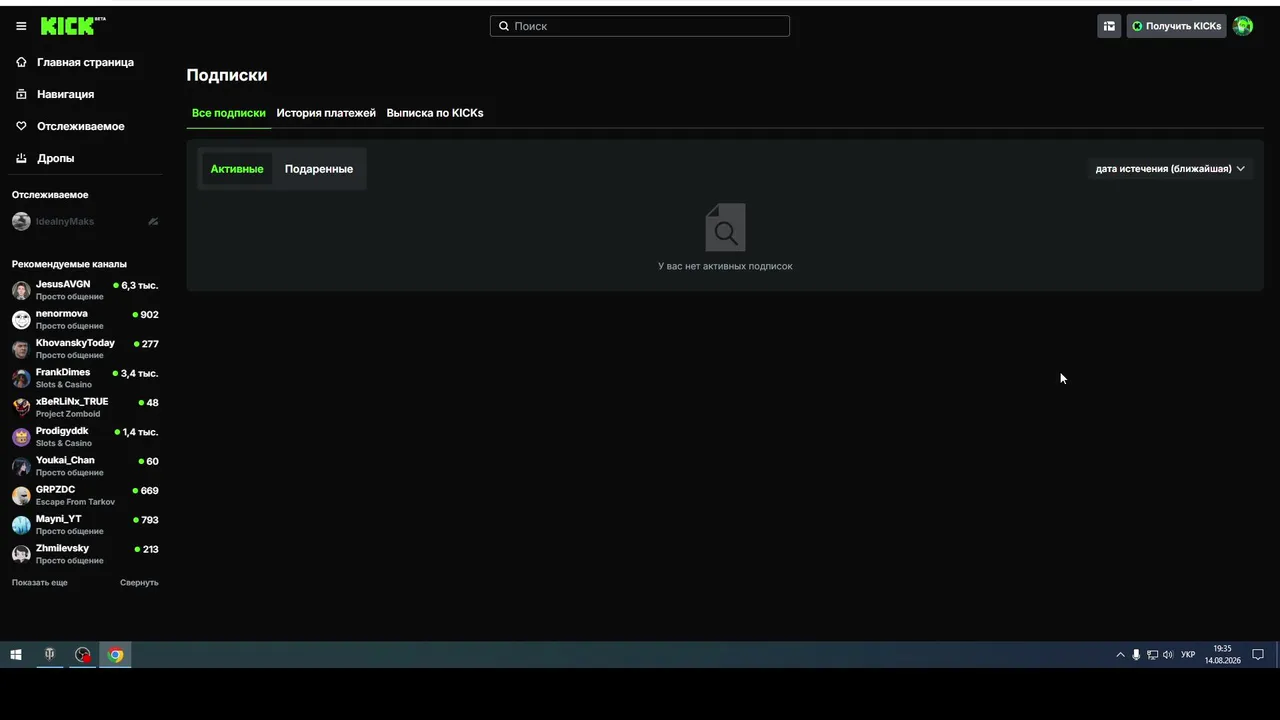Click the magnifier icon in the search bar
This screenshot has width=1280, height=720.
pos(504,26)
